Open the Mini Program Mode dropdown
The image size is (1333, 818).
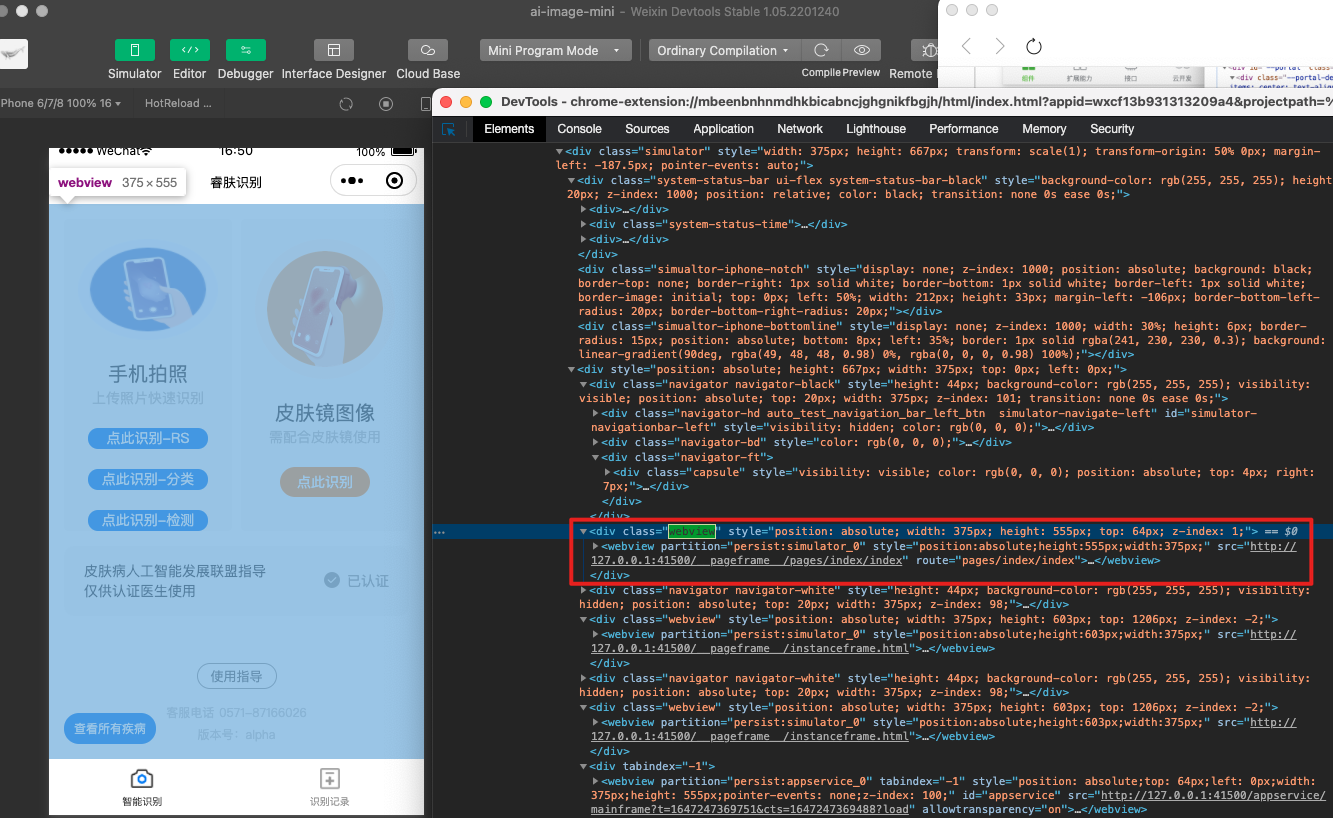pos(555,50)
